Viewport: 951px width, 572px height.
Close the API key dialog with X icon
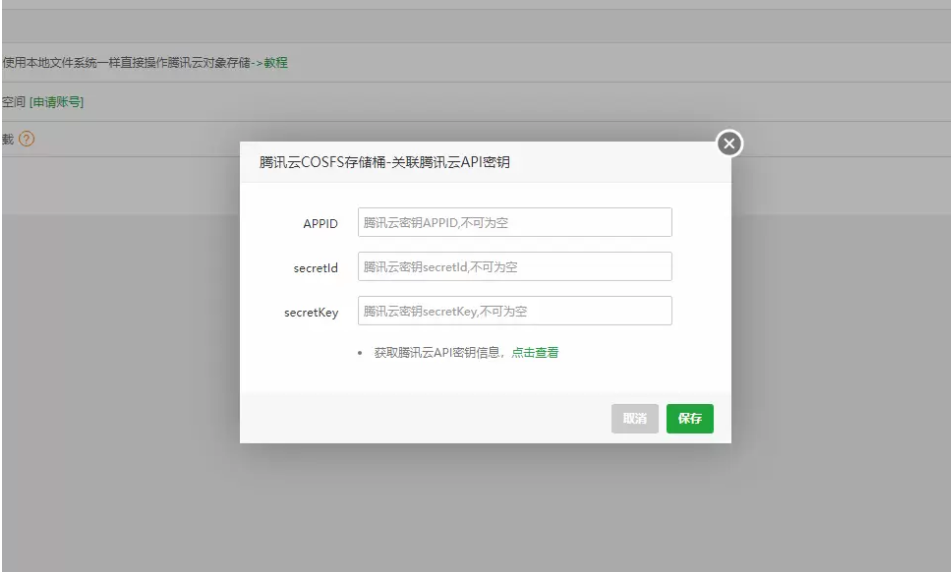[729, 144]
